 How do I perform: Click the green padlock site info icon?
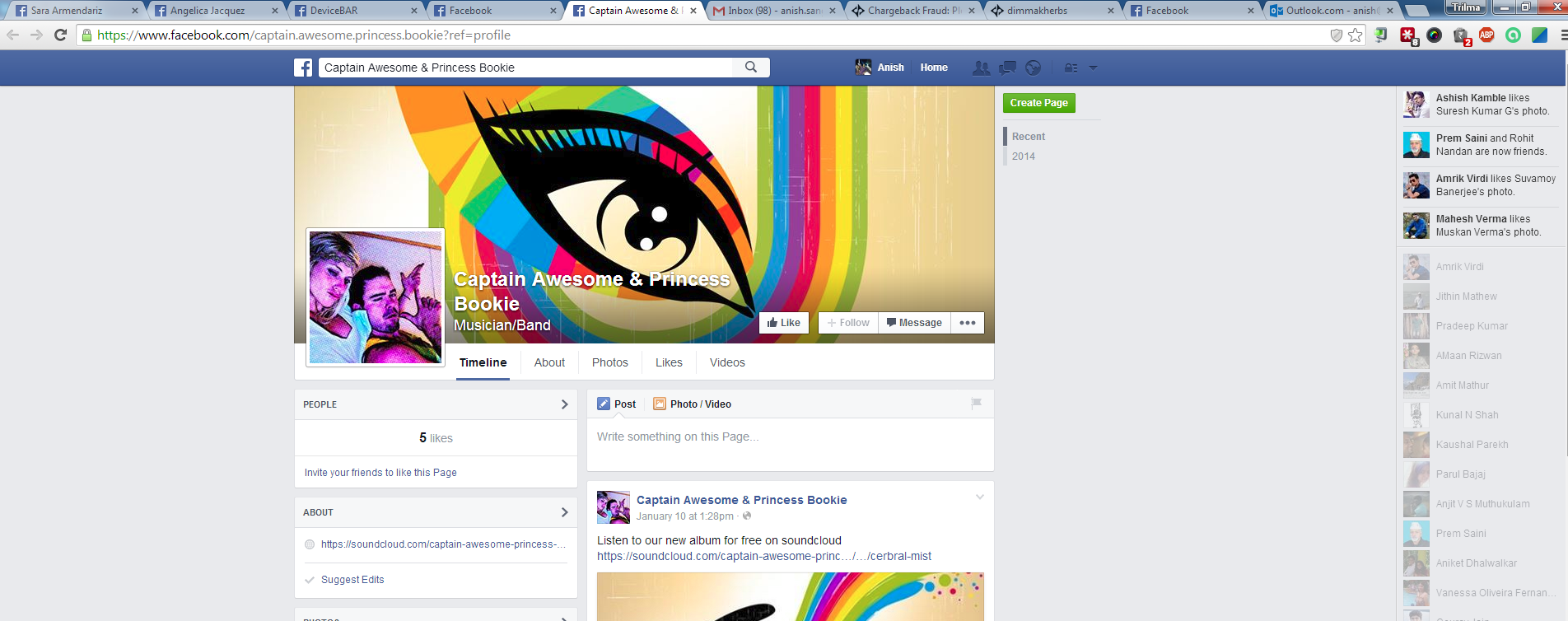pyautogui.click(x=86, y=35)
